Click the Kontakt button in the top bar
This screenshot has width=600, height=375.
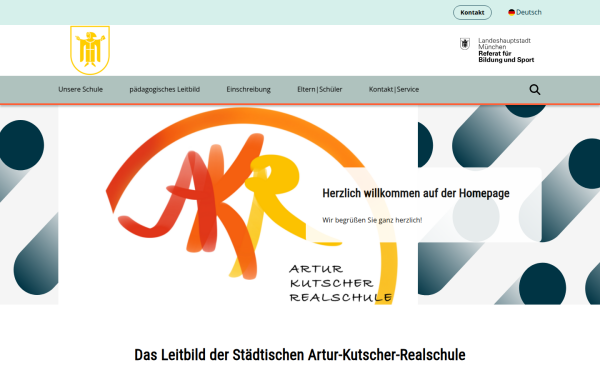[x=472, y=12]
